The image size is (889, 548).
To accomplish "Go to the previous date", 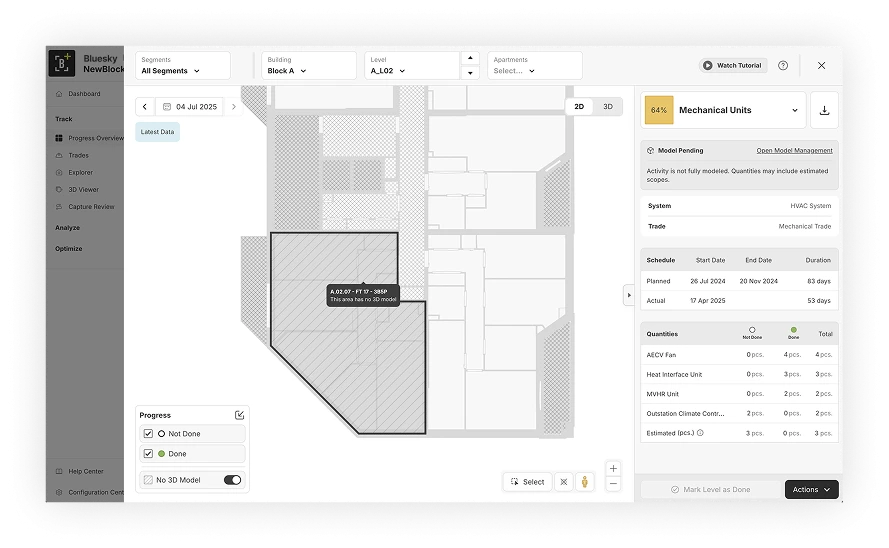I will pos(145,107).
